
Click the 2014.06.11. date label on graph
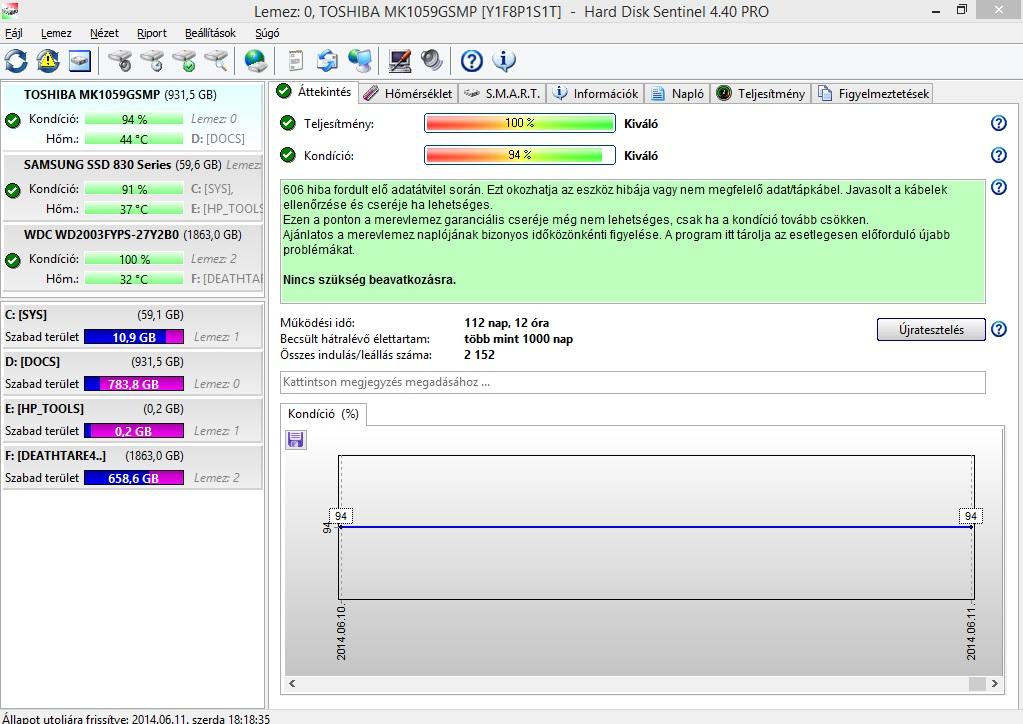click(x=971, y=633)
